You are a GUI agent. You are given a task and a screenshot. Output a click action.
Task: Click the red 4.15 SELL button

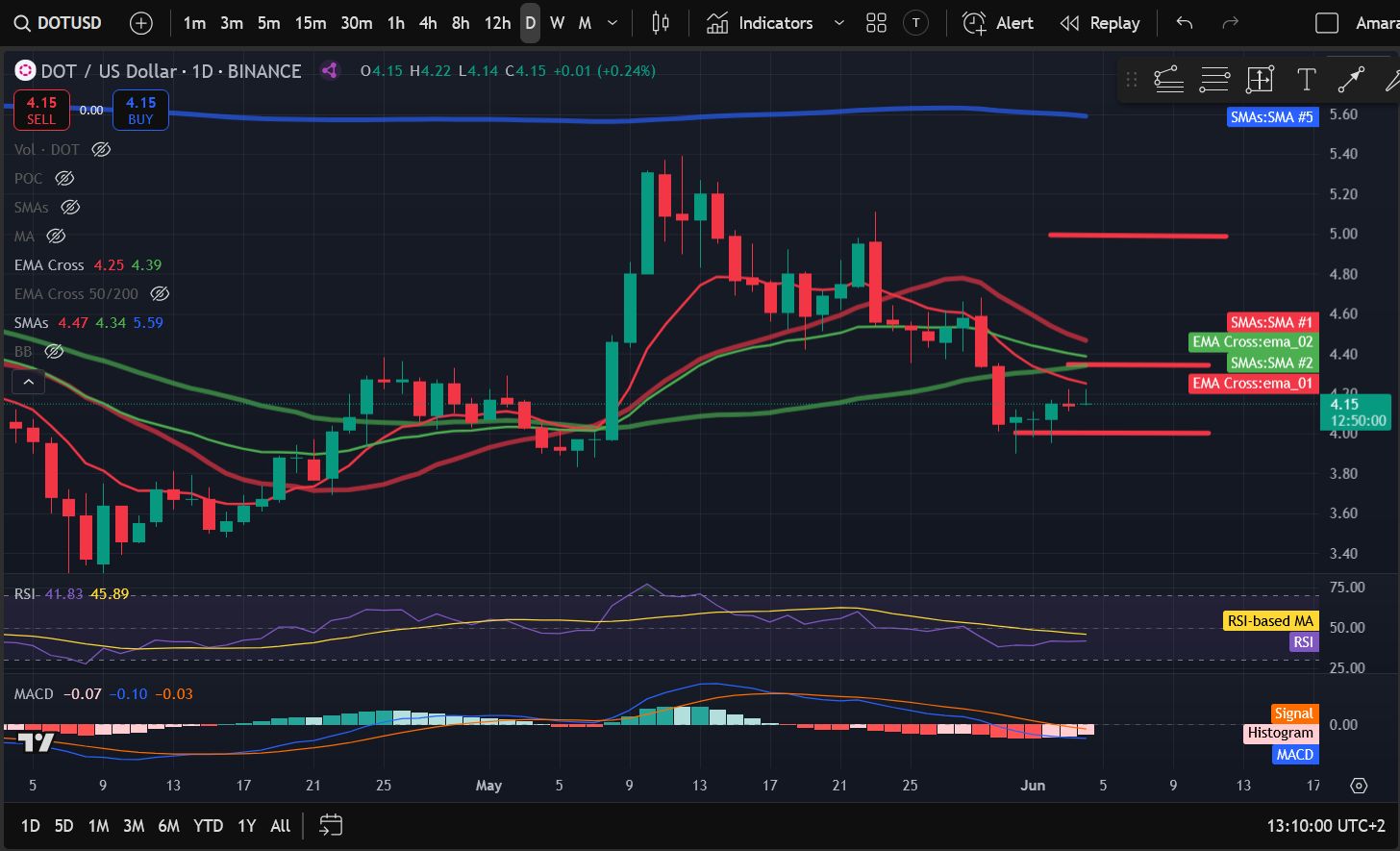coord(41,110)
